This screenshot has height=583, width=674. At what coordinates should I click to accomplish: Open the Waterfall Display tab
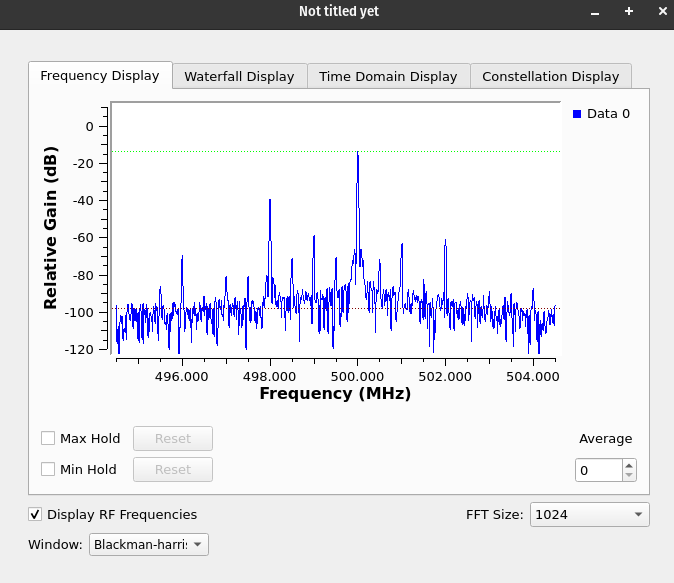(x=239, y=77)
